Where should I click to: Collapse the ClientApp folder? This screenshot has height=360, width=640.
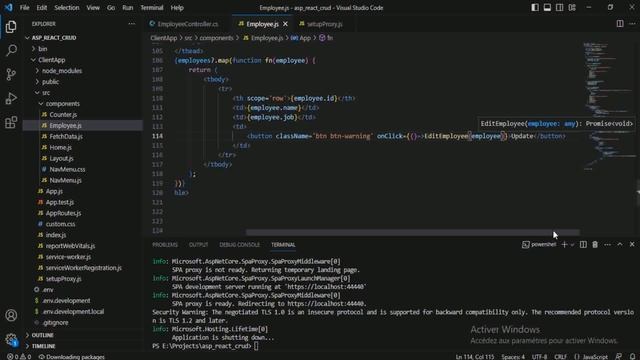[82, 60]
